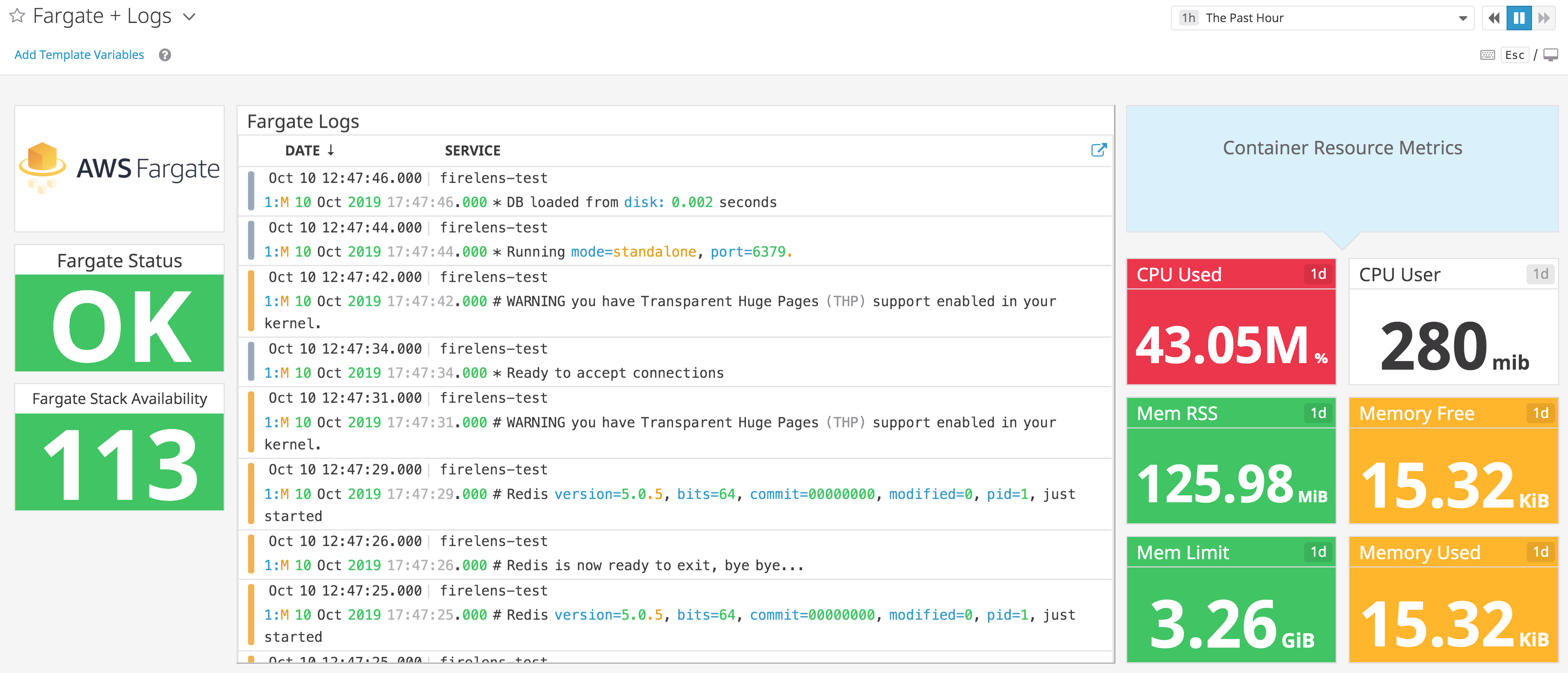Expand the Fargate + Logs title dropdown
Viewport: 1568px width, 673px height.
189,17
